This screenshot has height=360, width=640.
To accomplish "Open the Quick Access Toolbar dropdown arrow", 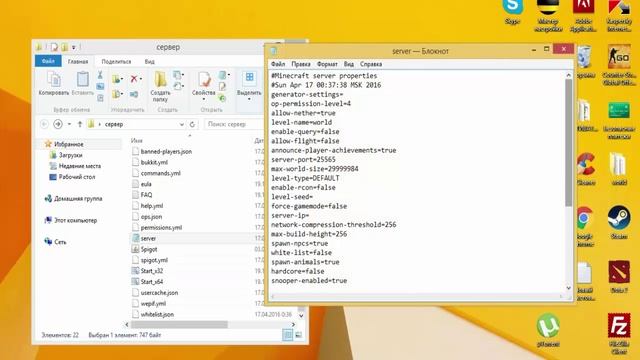I will [x=74, y=47].
